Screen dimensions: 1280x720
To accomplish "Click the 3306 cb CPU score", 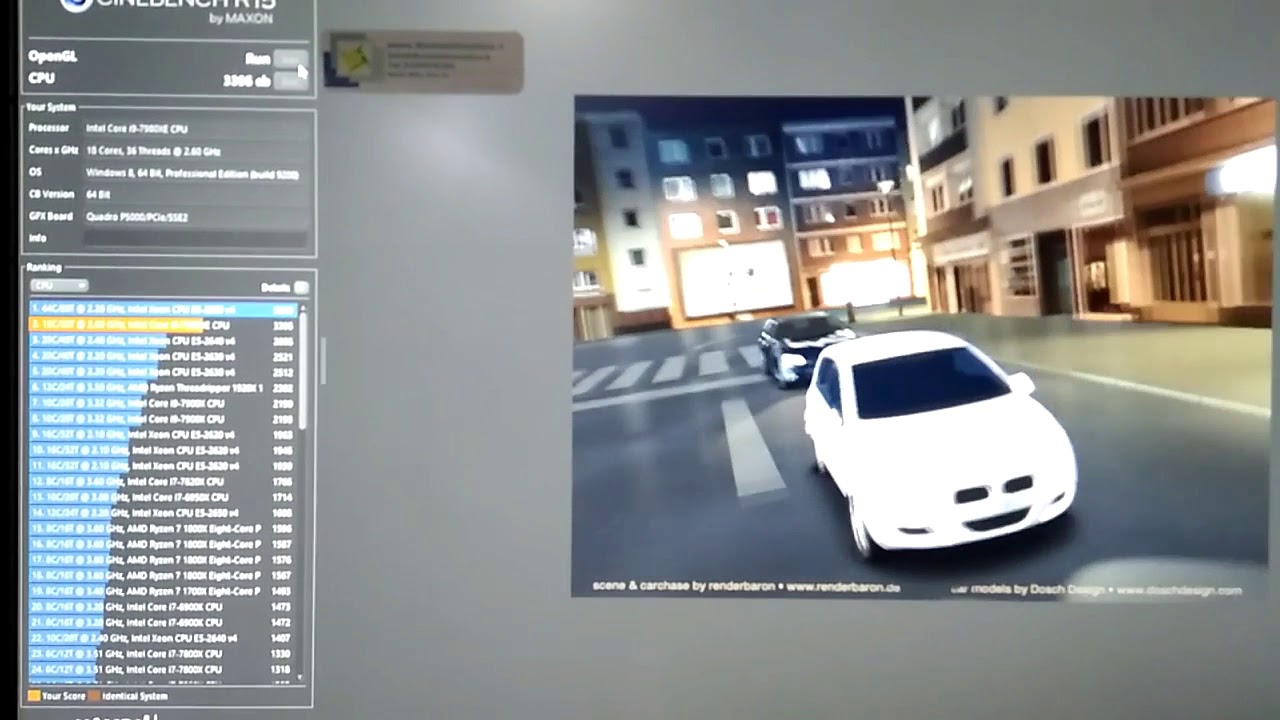I will [x=247, y=80].
